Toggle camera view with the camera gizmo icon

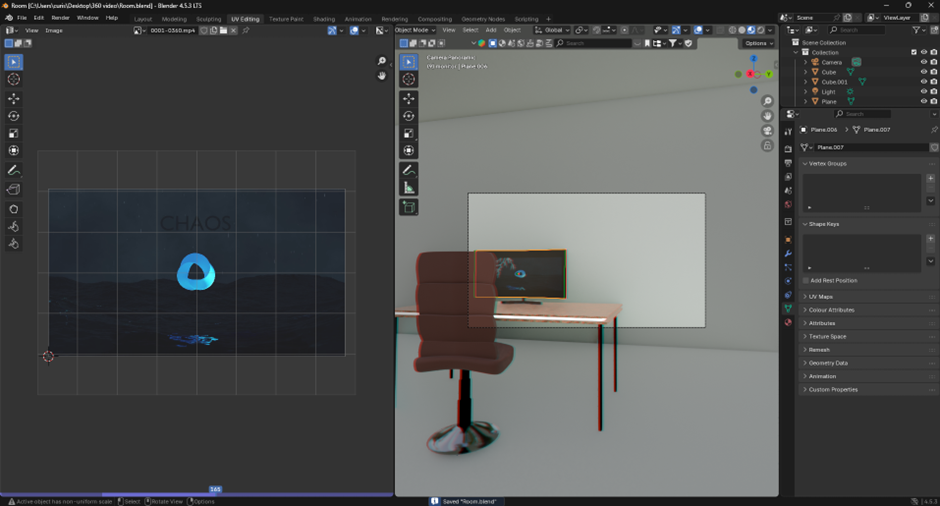pos(767,130)
